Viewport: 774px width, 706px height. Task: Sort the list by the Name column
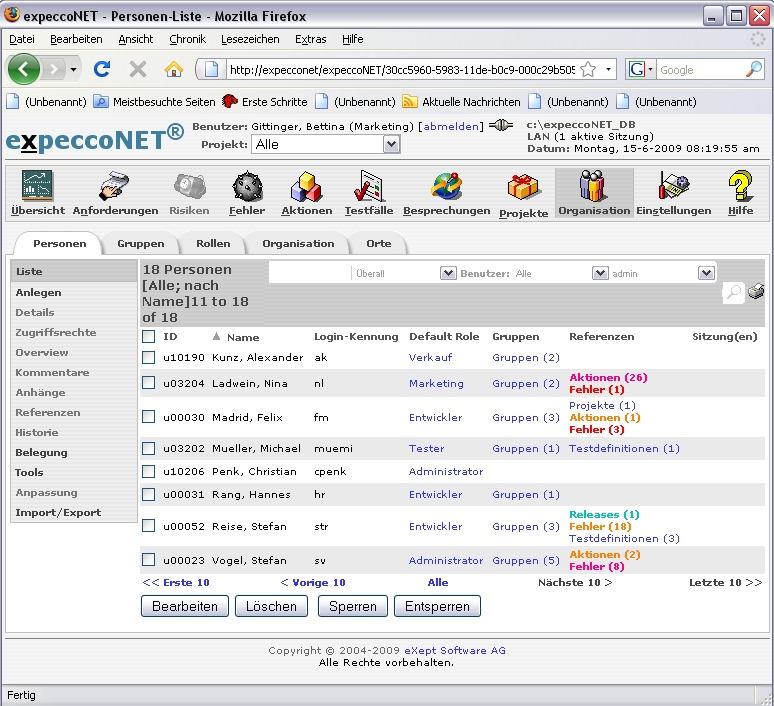242,337
